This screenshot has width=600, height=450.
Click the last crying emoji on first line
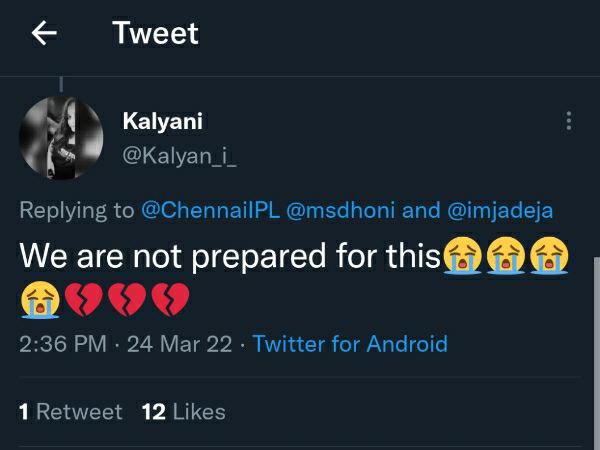tap(552, 256)
